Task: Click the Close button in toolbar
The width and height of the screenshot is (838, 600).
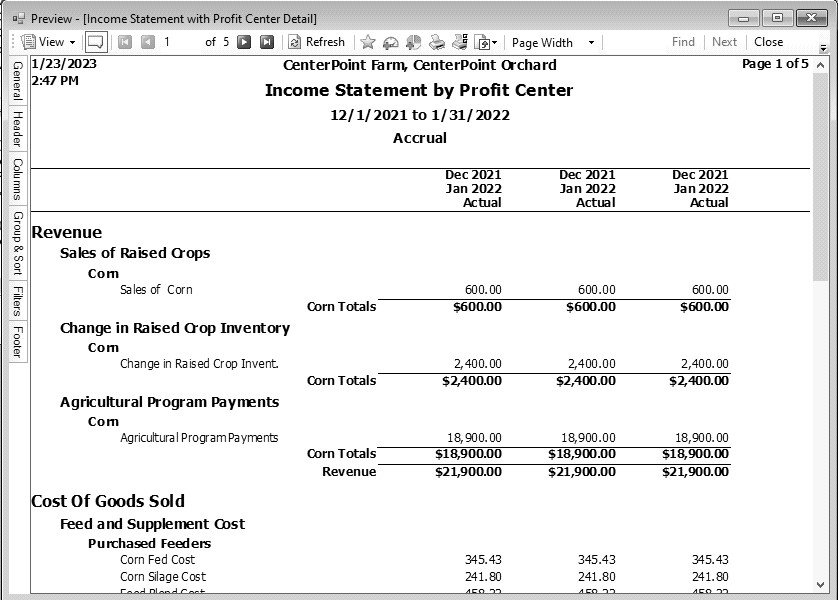Action: point(768,42)
